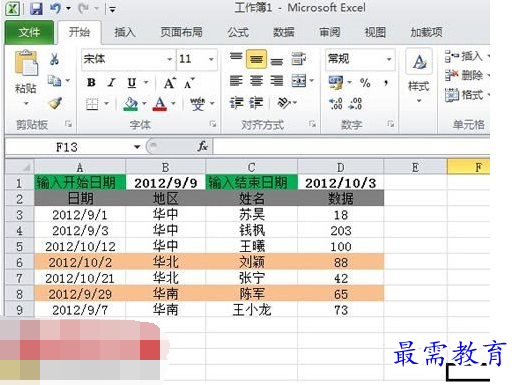This screenshot has width=515, height=385.
Task: Toggle center horizontal alignment
Action: (x=256, y=81)
